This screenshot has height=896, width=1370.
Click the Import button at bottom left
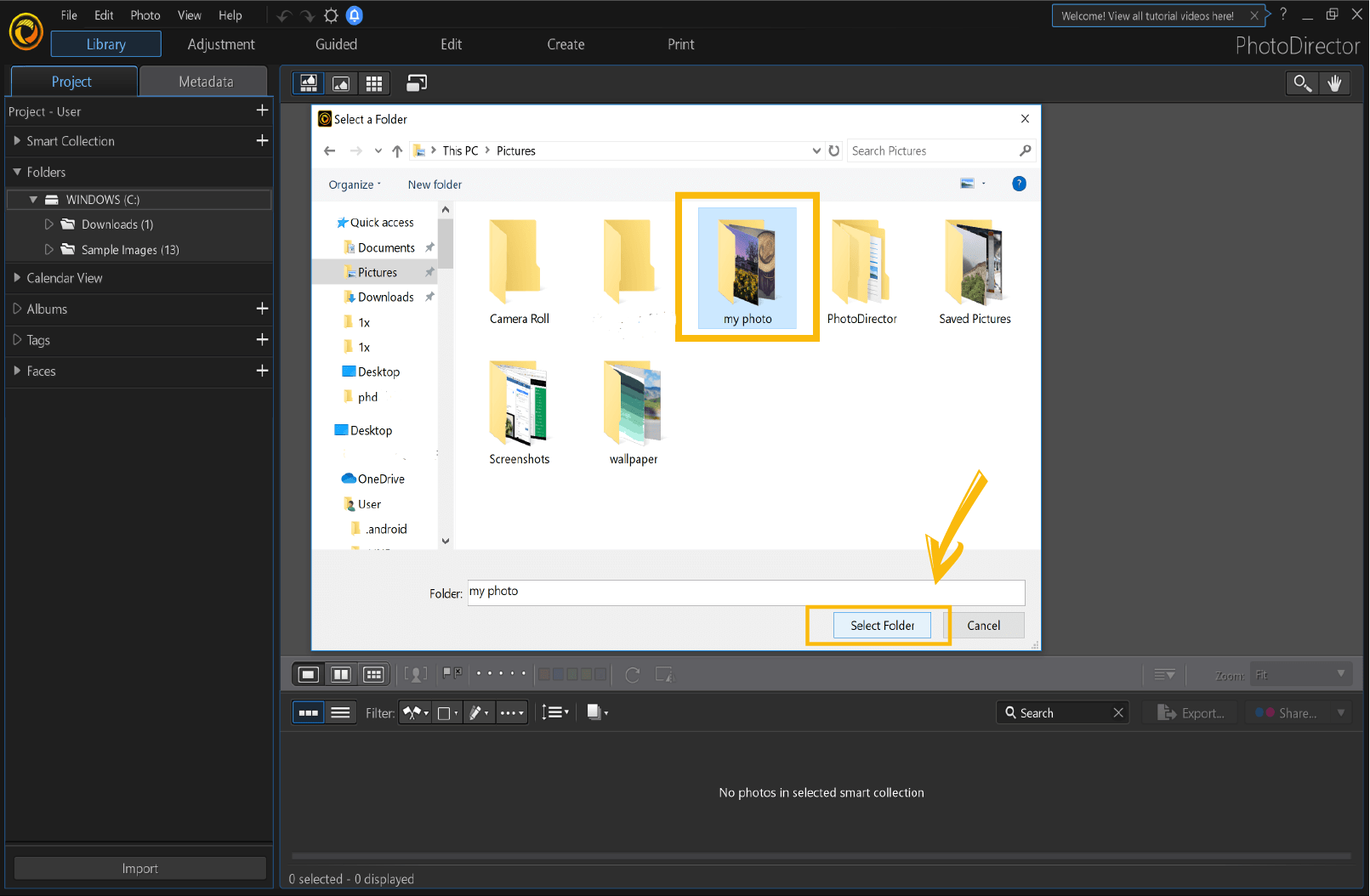click(139, 868)
